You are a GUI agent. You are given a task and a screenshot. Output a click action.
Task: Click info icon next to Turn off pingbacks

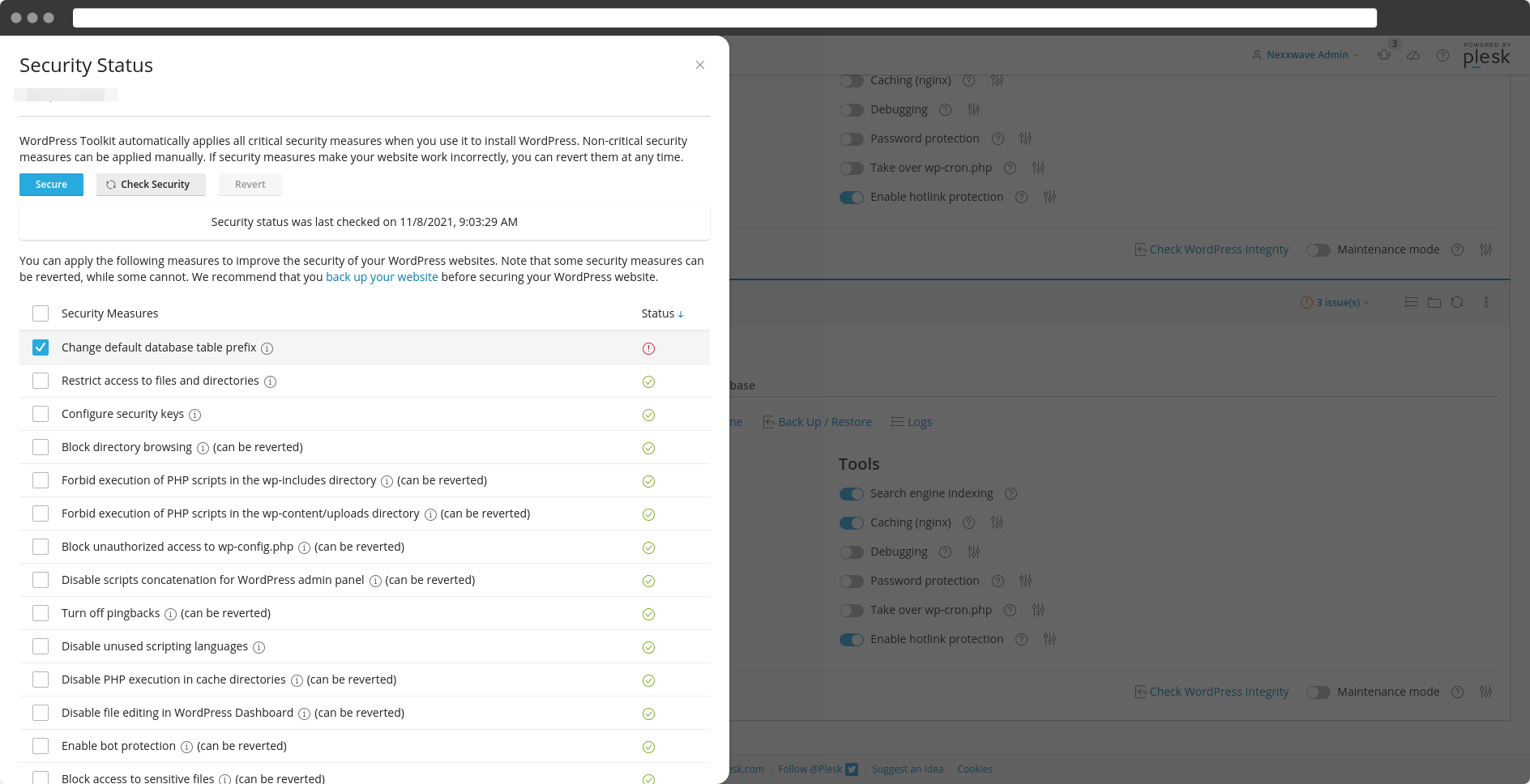(170, 614)
